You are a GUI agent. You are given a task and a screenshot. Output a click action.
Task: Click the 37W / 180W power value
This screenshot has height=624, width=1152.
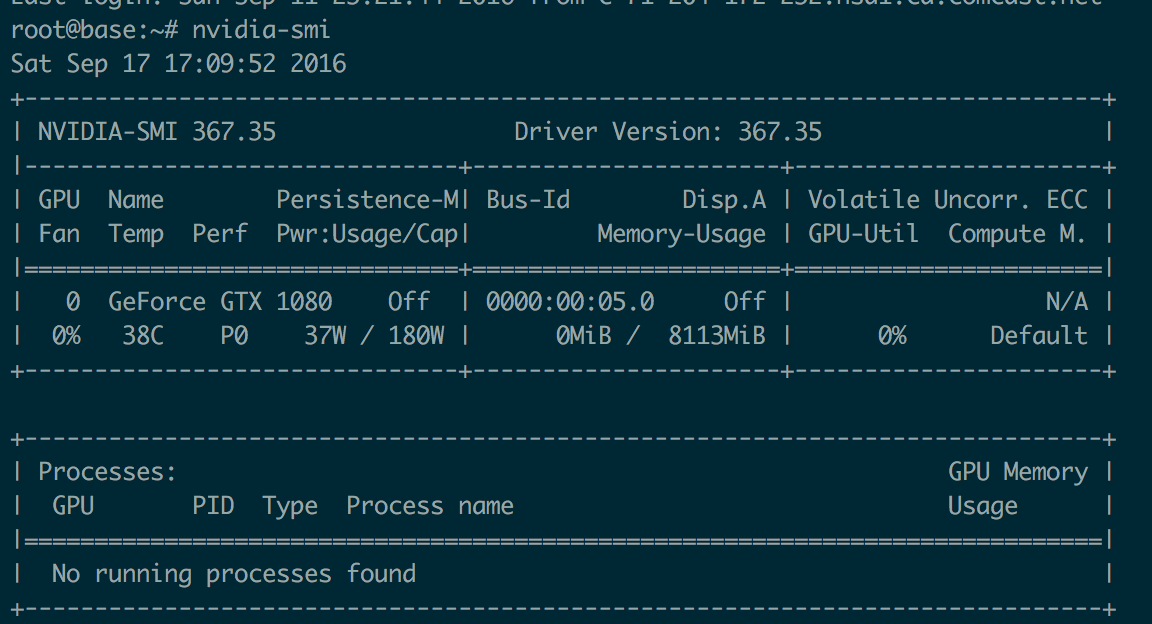point(374,336)
